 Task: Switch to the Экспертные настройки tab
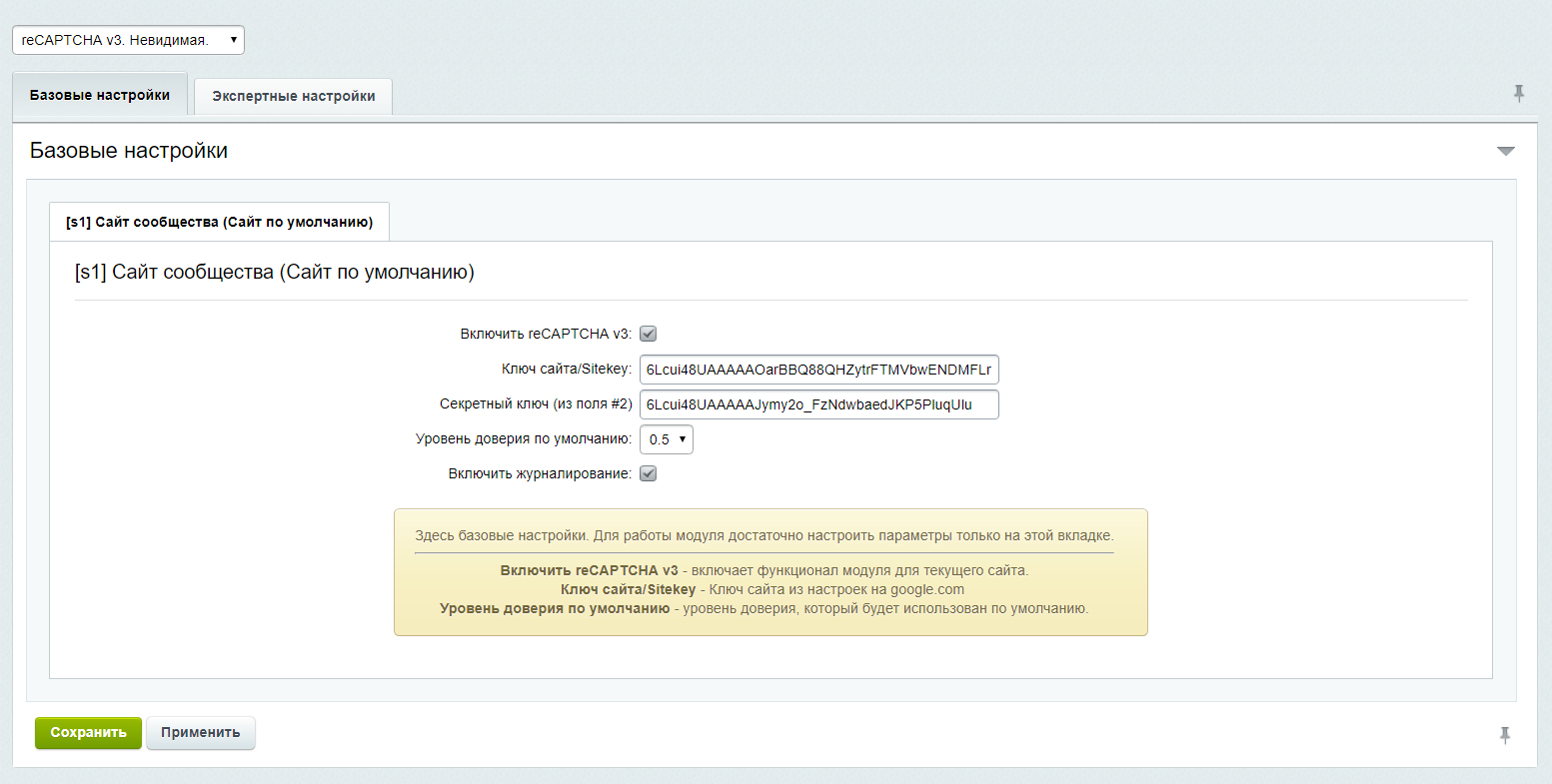pos(293,97)
